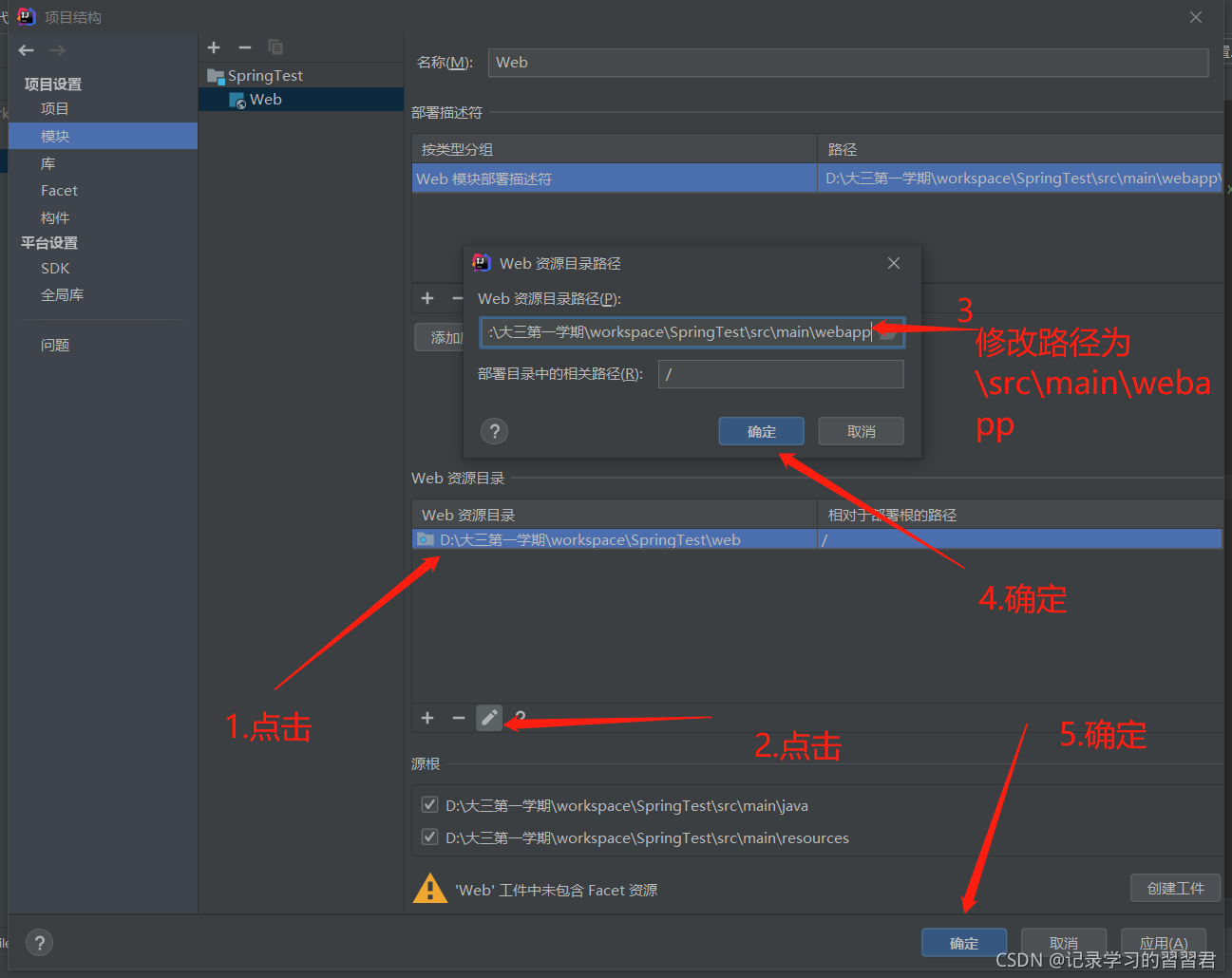Add a Web resource directory with the plus icon
The image size is (1232, 978).
427,718
